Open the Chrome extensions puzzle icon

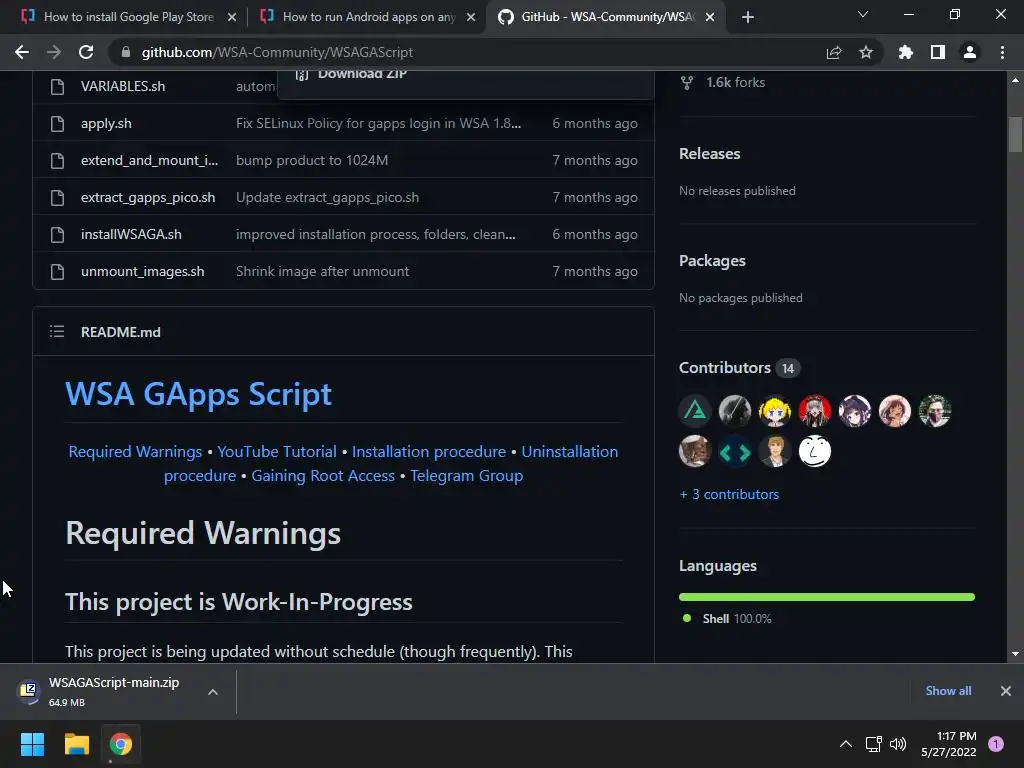click(905, 52)
